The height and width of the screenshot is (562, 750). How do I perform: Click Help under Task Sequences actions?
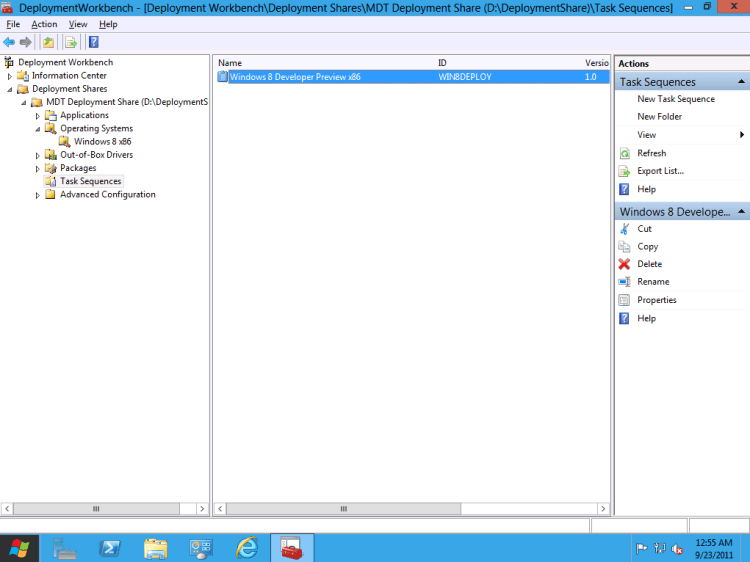click(646, 189)
